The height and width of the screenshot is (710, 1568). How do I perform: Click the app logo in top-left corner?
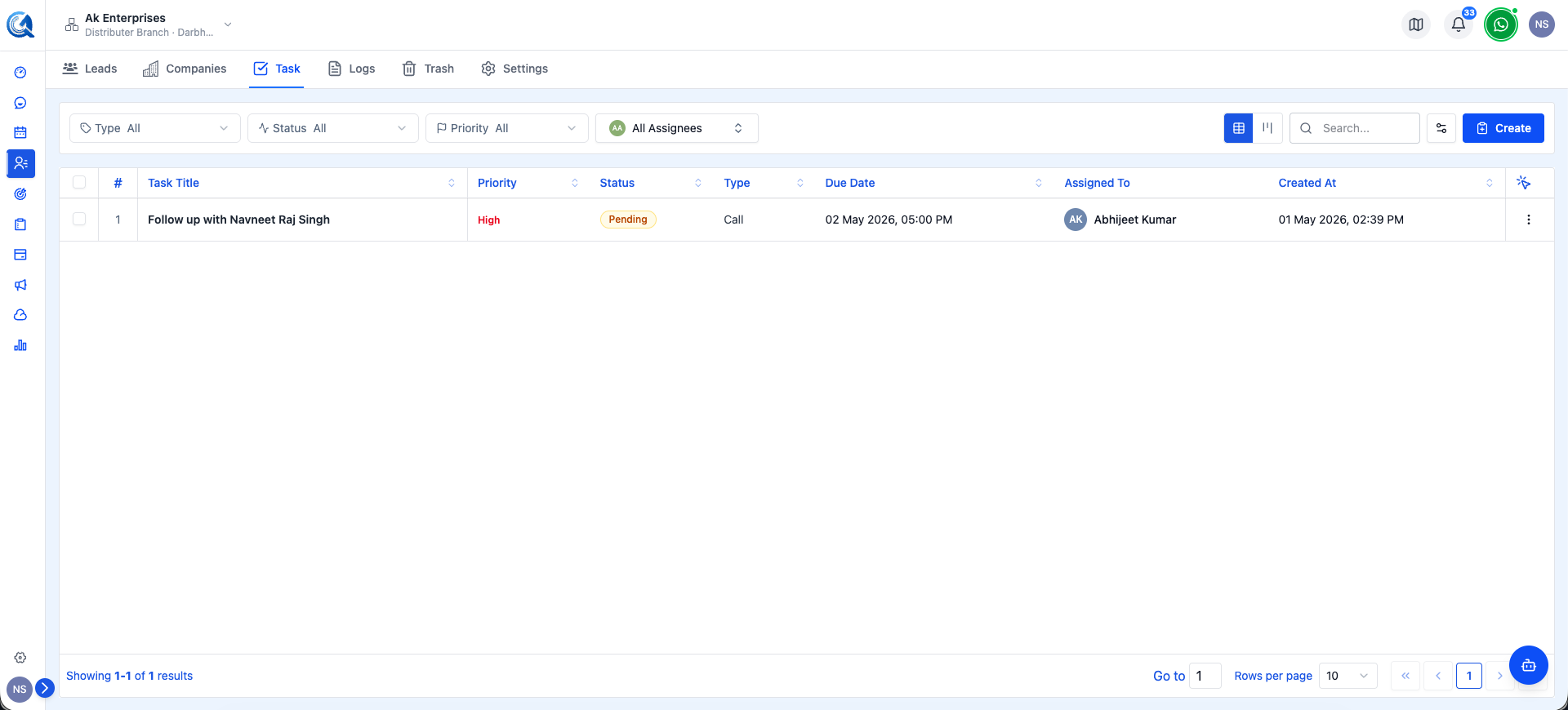20,24
